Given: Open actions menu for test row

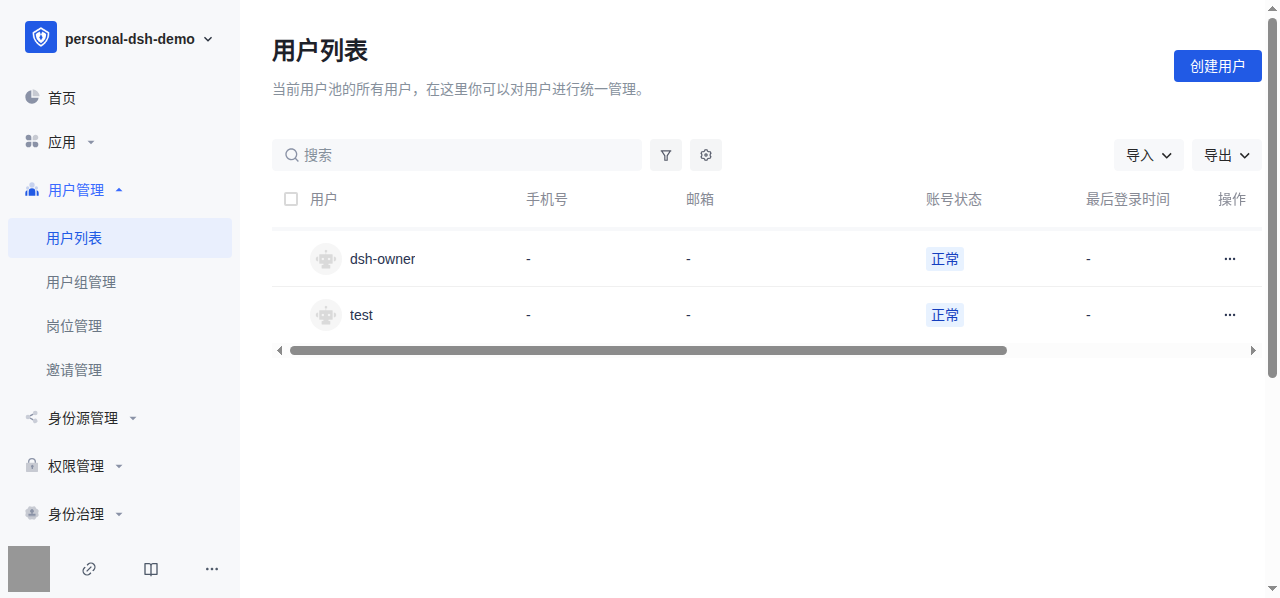Looking at the screenshot, I should (1230, 315).
